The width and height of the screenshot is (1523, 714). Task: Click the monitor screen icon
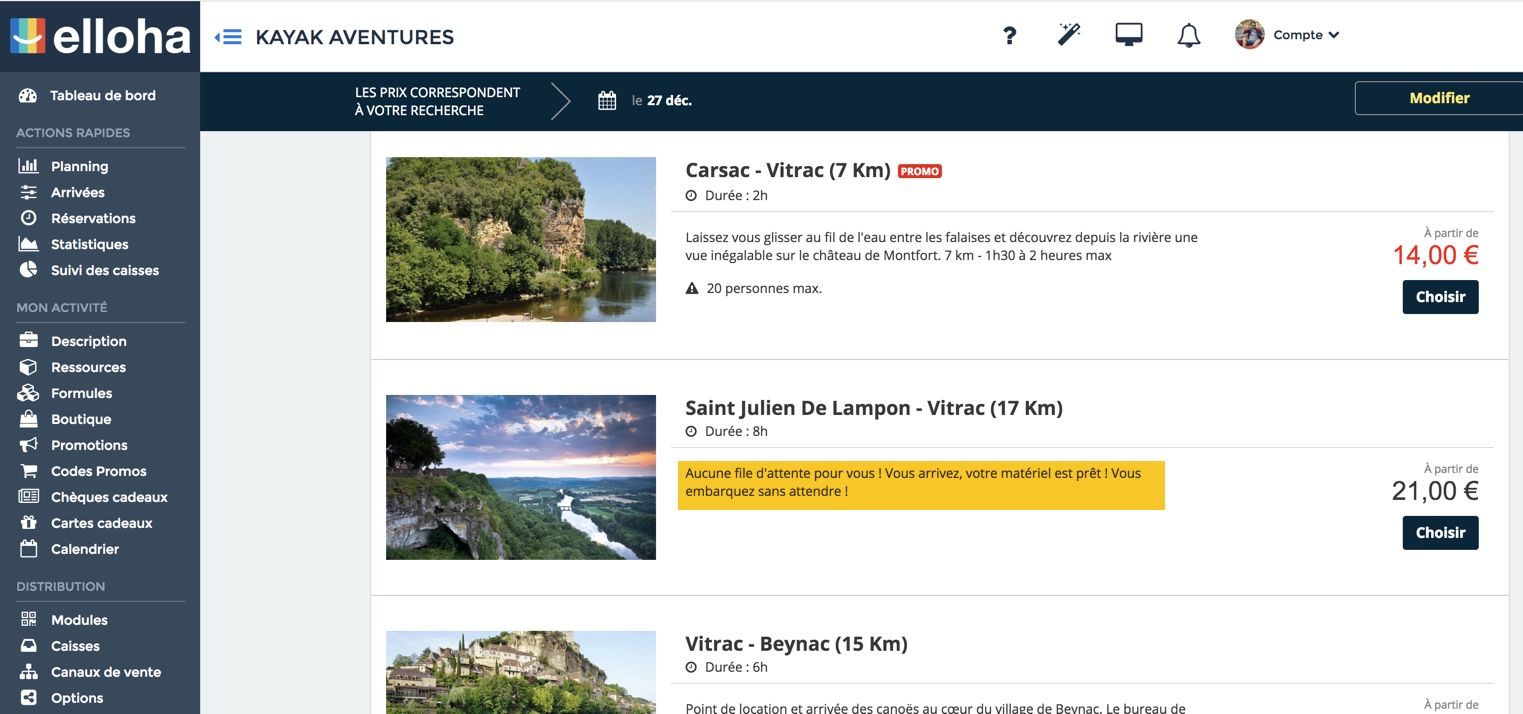pos(1129,35)
